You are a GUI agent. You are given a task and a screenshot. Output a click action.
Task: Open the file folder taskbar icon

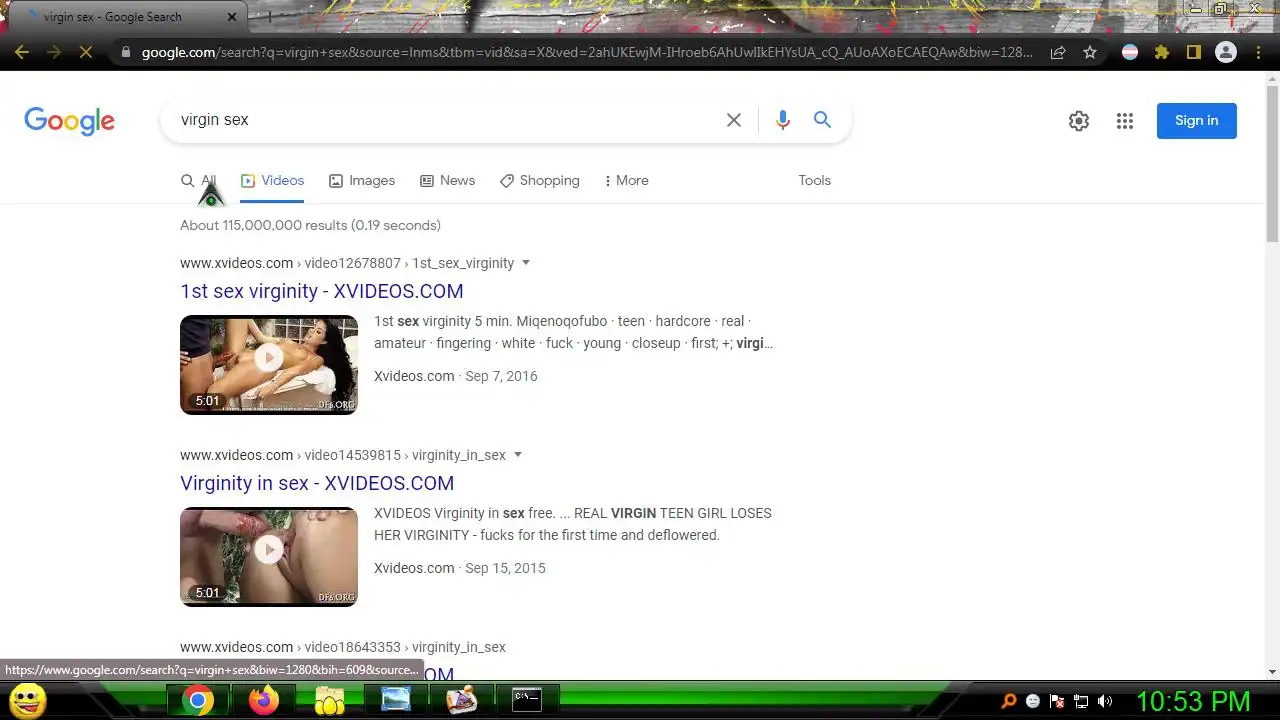click(329, 701)
